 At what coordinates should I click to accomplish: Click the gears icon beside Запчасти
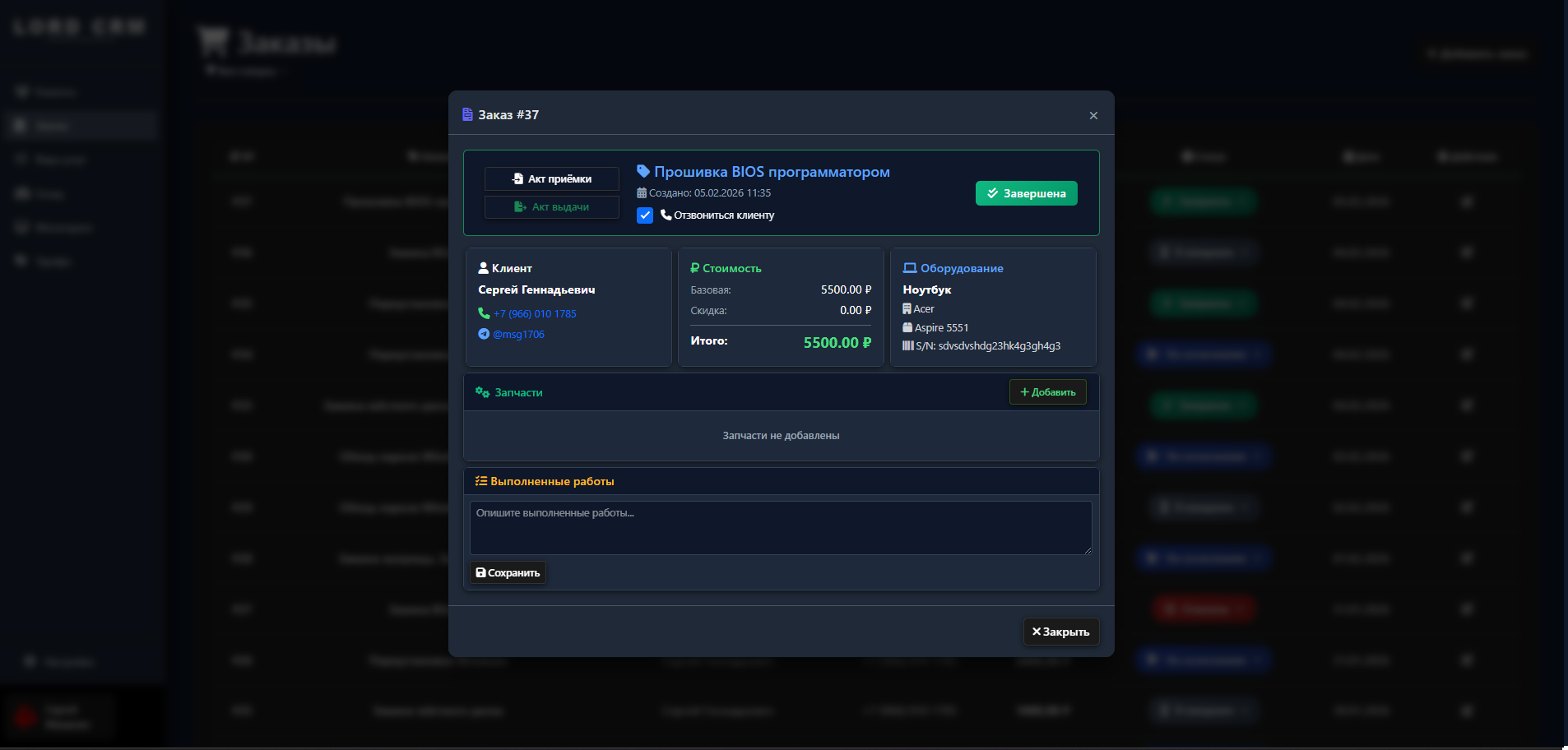tap(482, 392)
